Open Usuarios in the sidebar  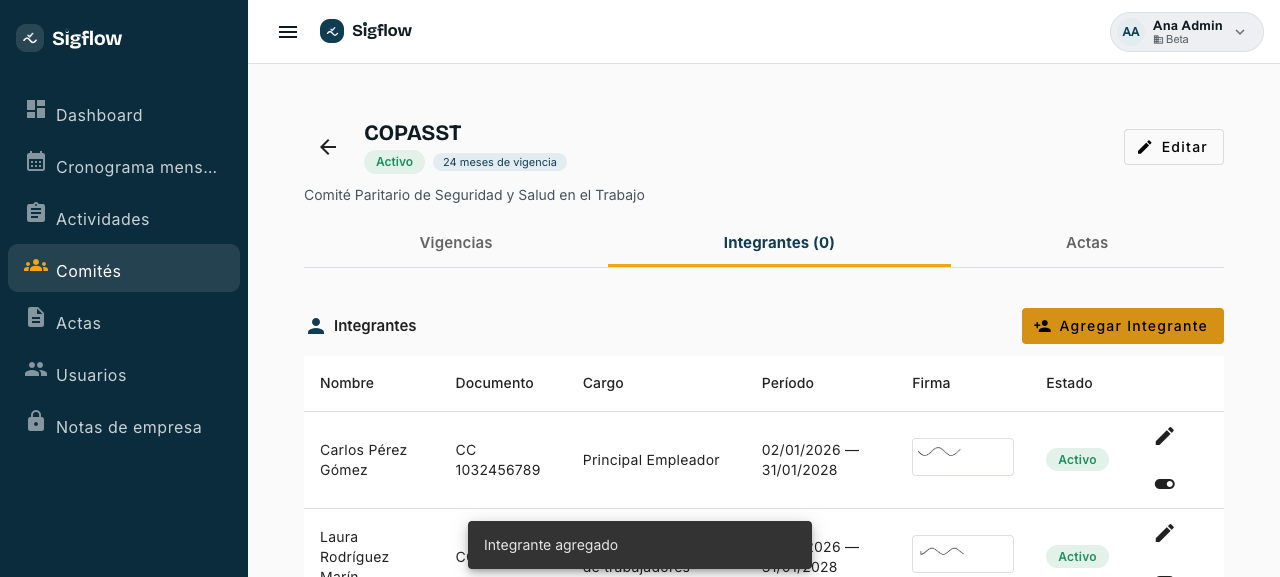coord(124,375)
